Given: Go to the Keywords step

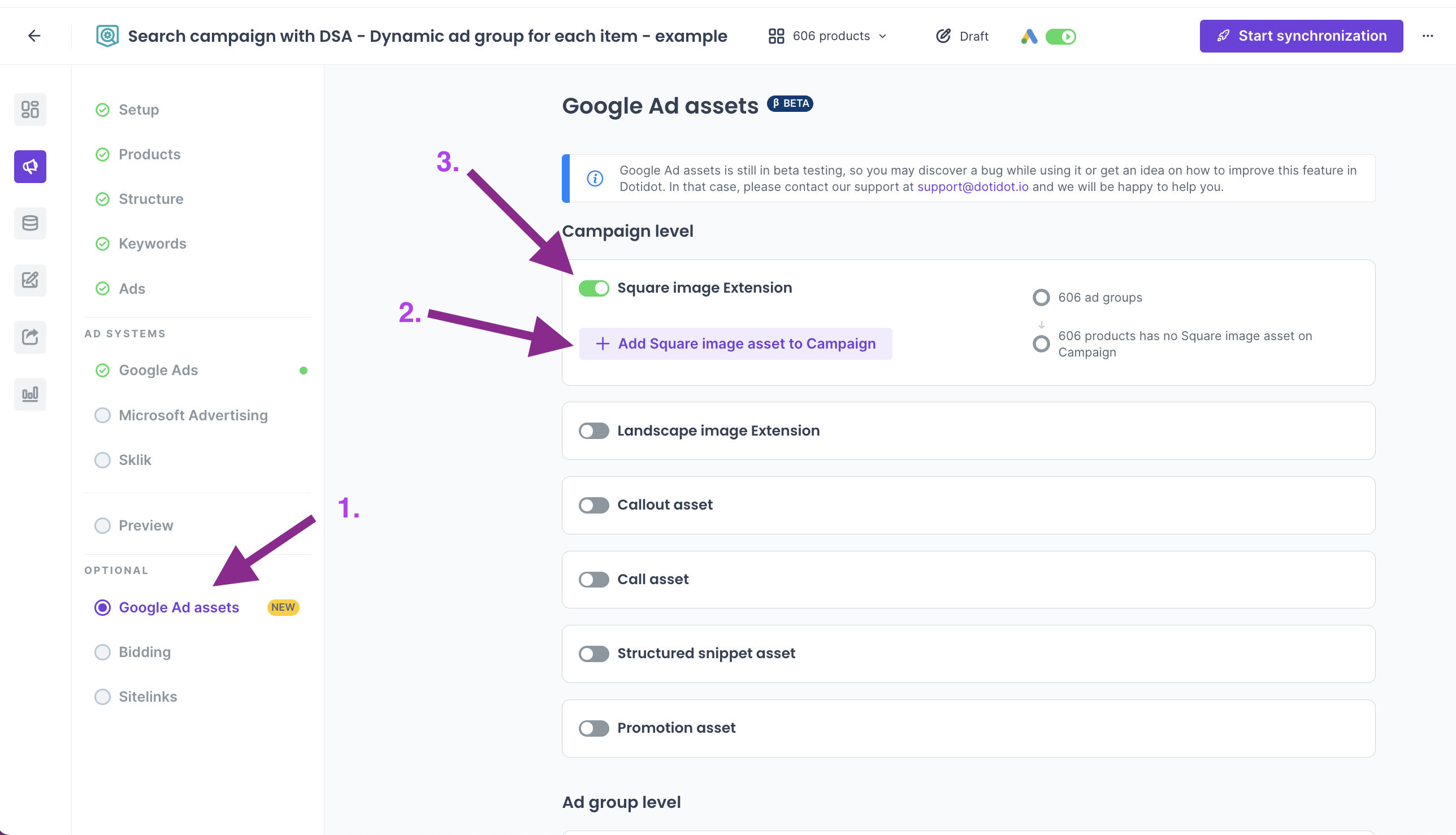Looking at the screenshot, I should pos(152,243).
